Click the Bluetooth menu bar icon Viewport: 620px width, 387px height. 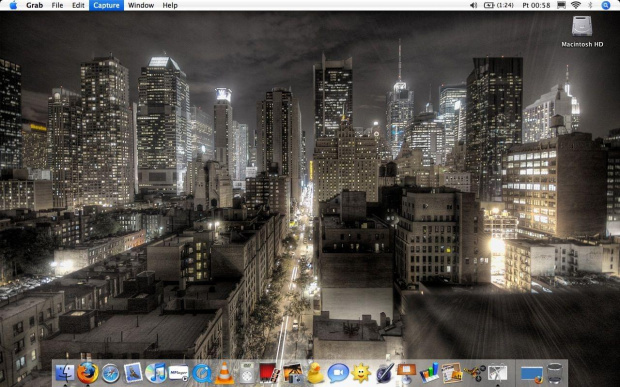(590, 5)
